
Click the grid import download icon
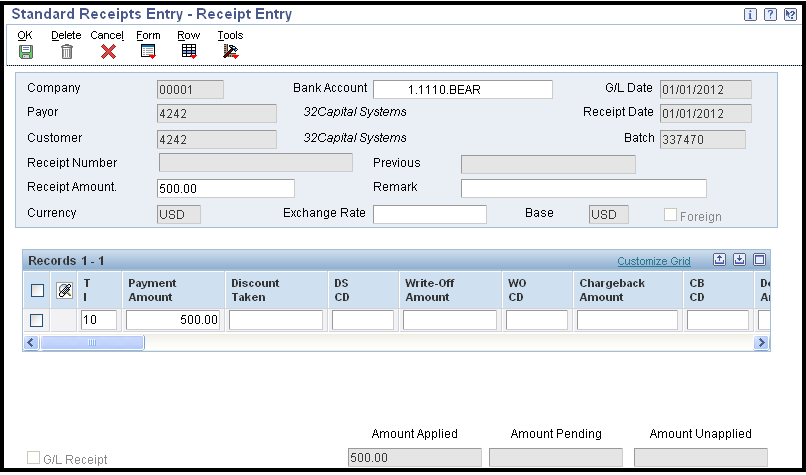(739, 260)
